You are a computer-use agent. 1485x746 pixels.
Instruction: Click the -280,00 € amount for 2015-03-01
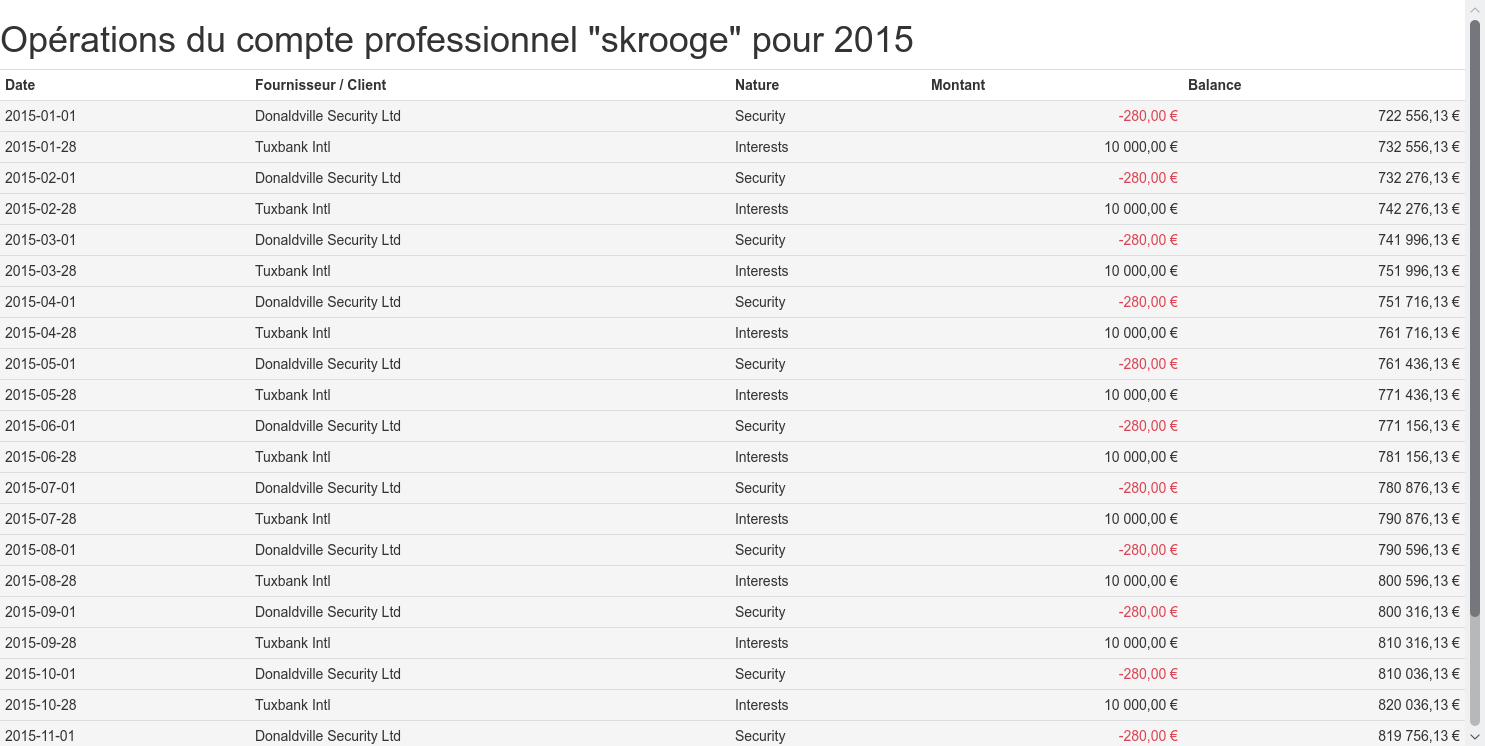pos(1147,240)
